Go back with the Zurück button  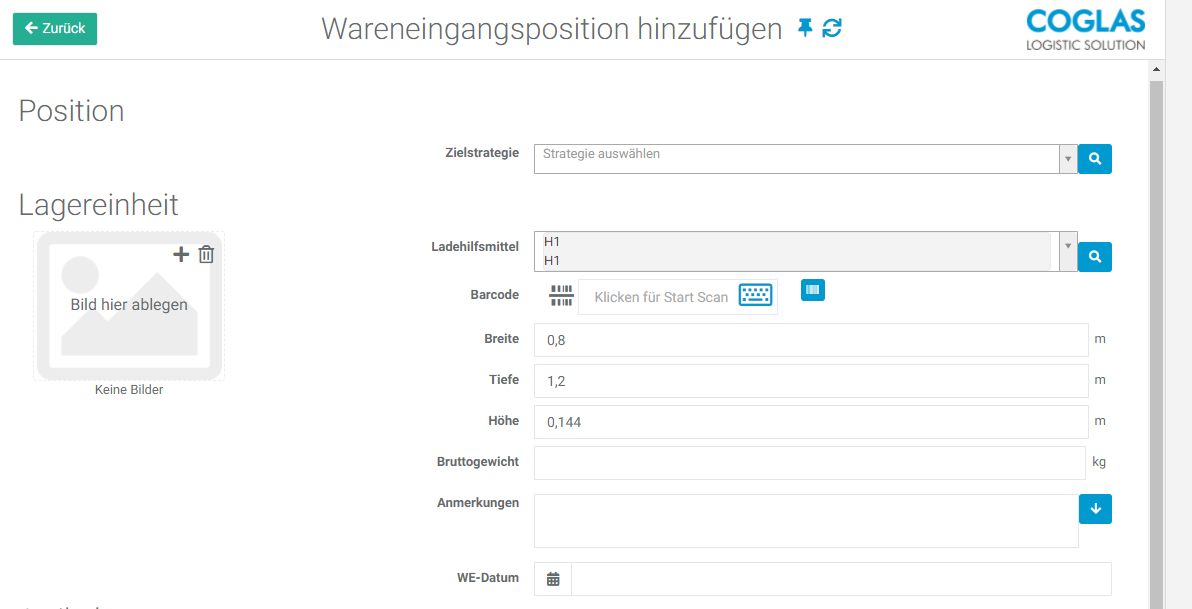[x=55, y=29]
